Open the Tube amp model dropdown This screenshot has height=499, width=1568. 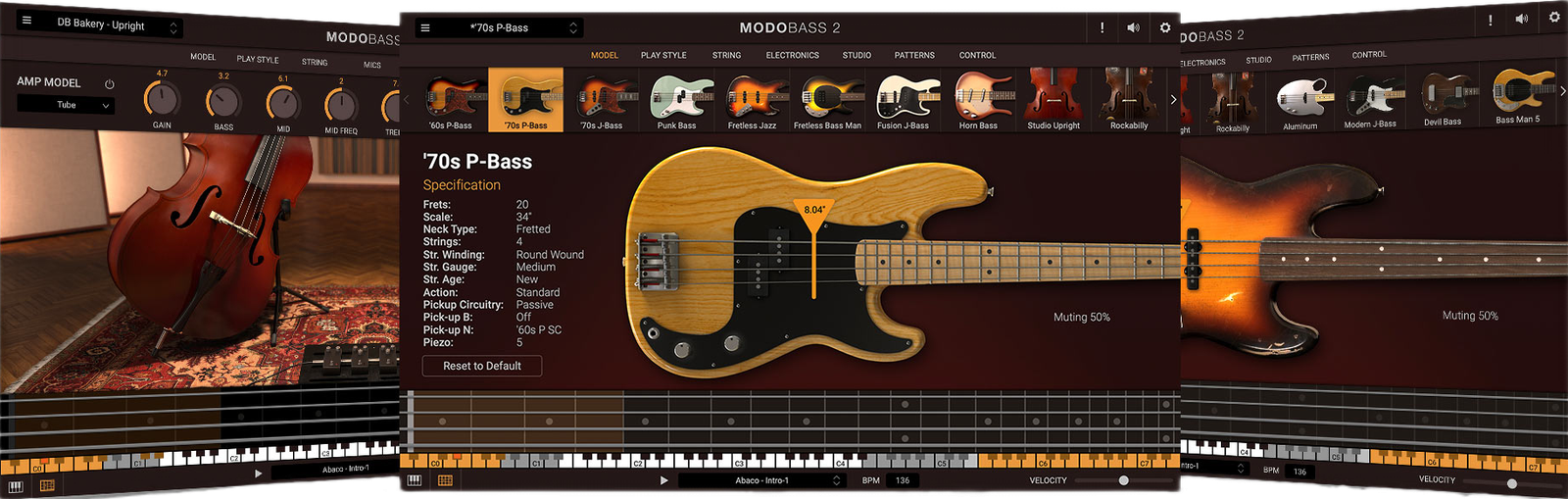pos(66,105)
